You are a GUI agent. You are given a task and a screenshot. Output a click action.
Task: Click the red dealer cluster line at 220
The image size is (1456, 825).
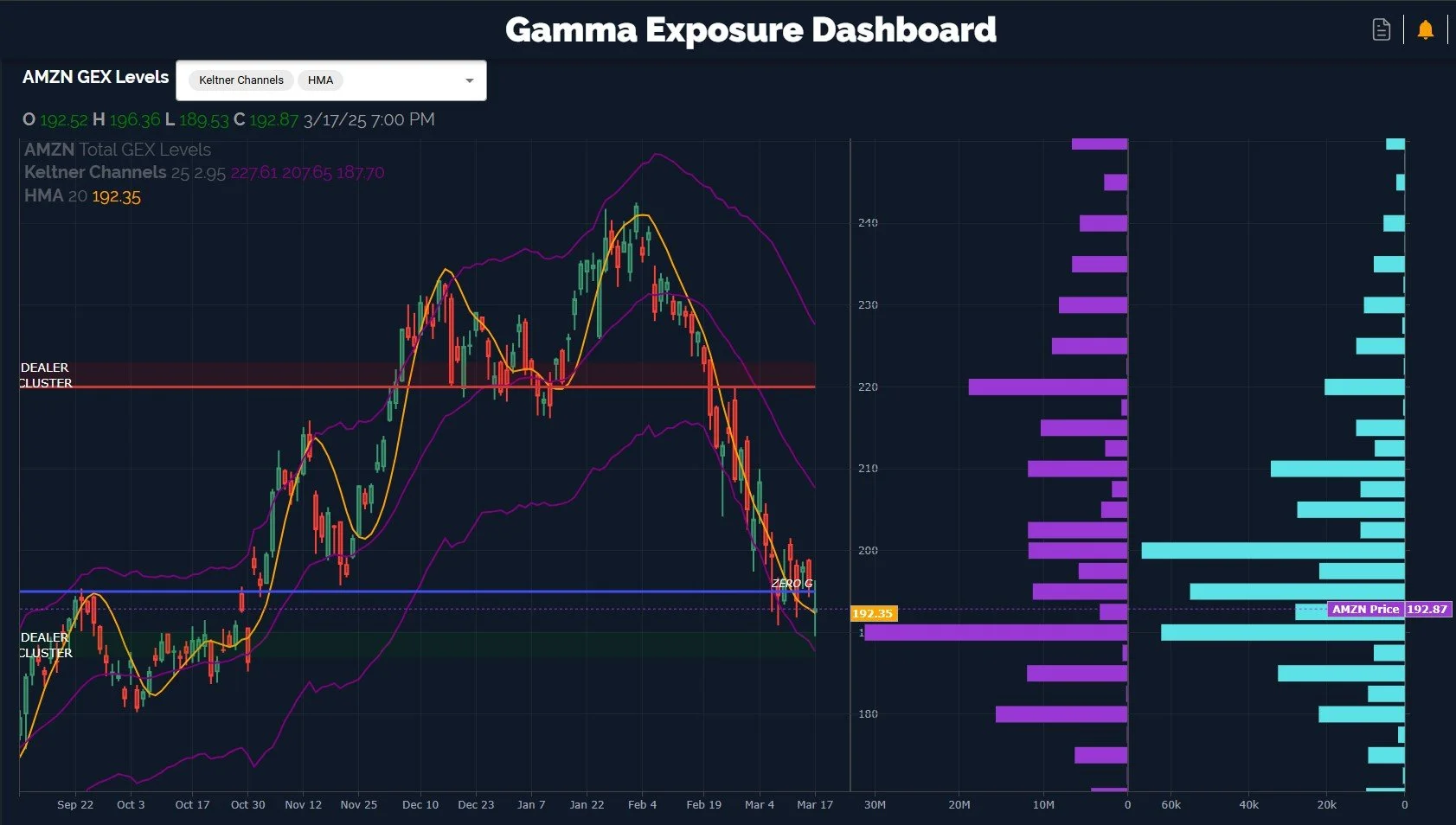[x=417, y=387]
